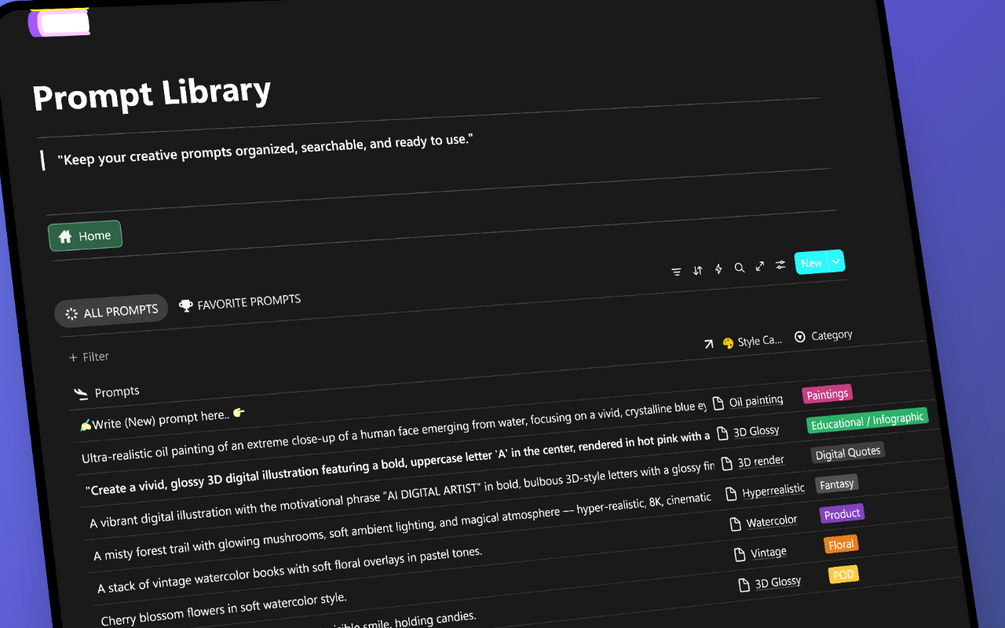Screen dimensions: 1005x628
Task: Open the sort arrows icon
Action: pos(697,270)
